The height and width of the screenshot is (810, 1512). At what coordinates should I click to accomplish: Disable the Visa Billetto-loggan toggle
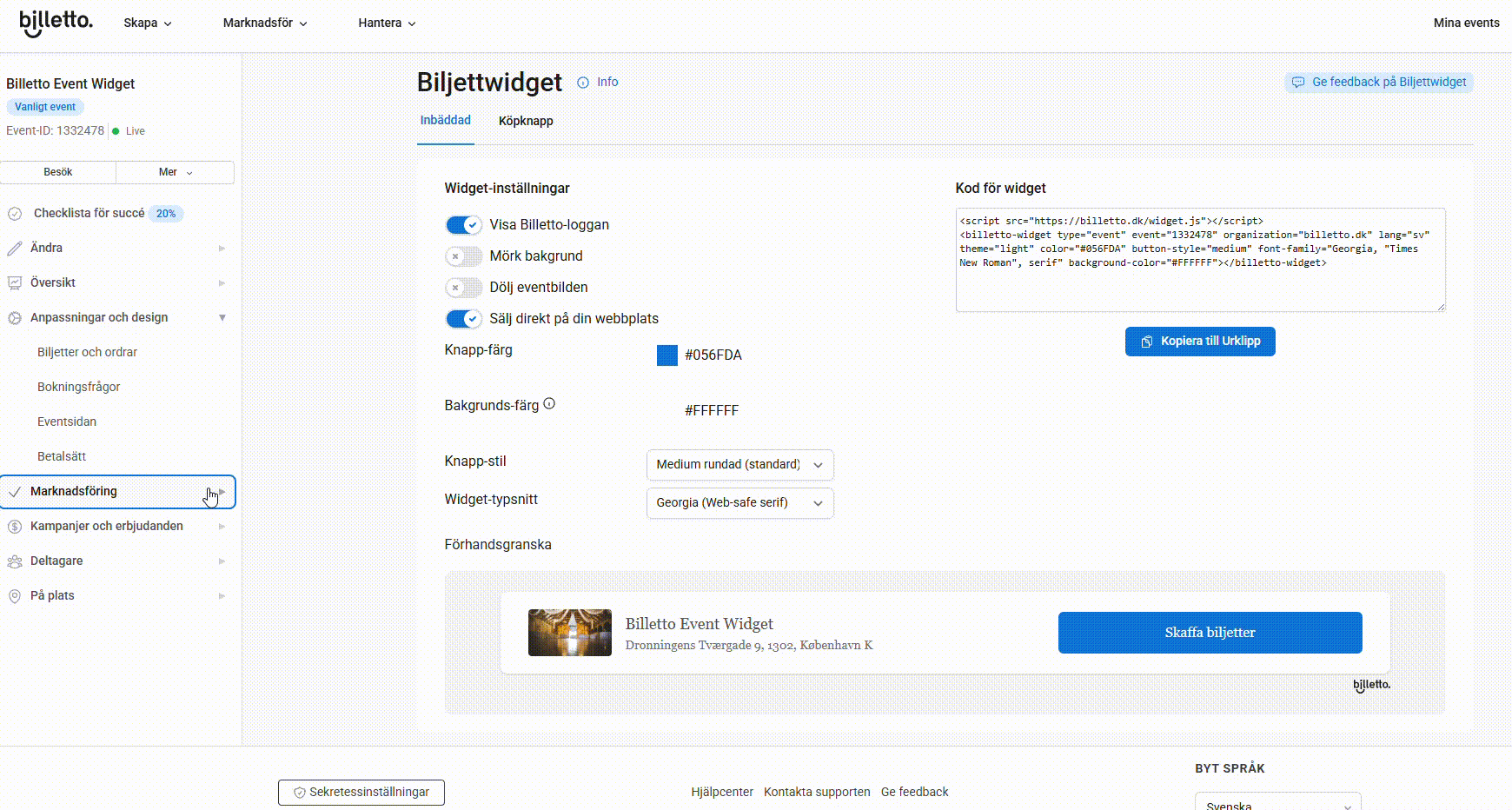tap(463, 225)
